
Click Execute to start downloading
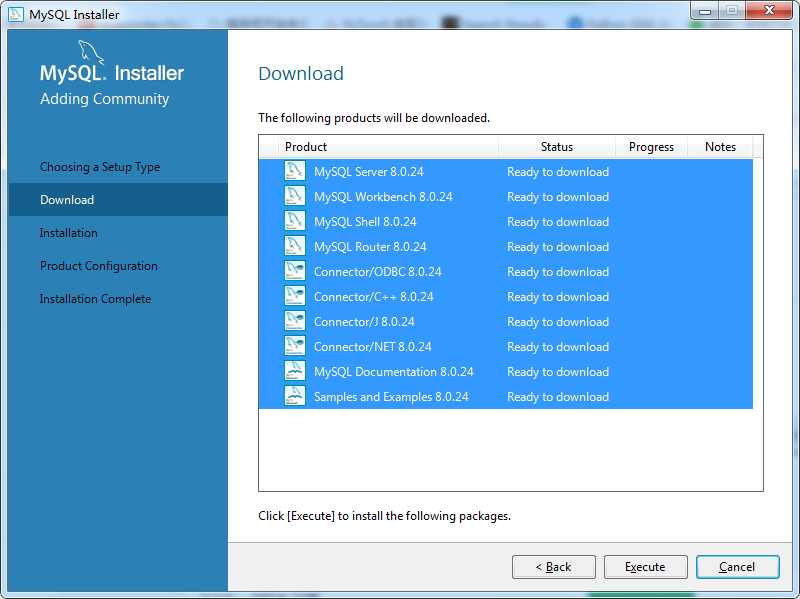click(x=645, y=567)
